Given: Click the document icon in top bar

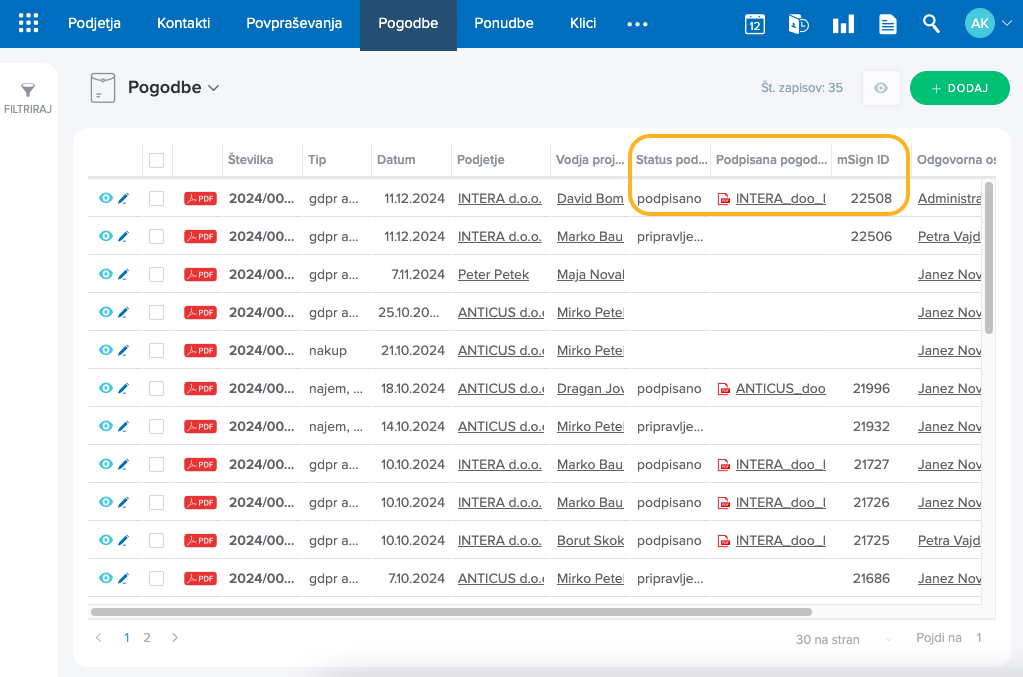Looking at the screenshot, I should pyautogui.click(x=887, y=24).
